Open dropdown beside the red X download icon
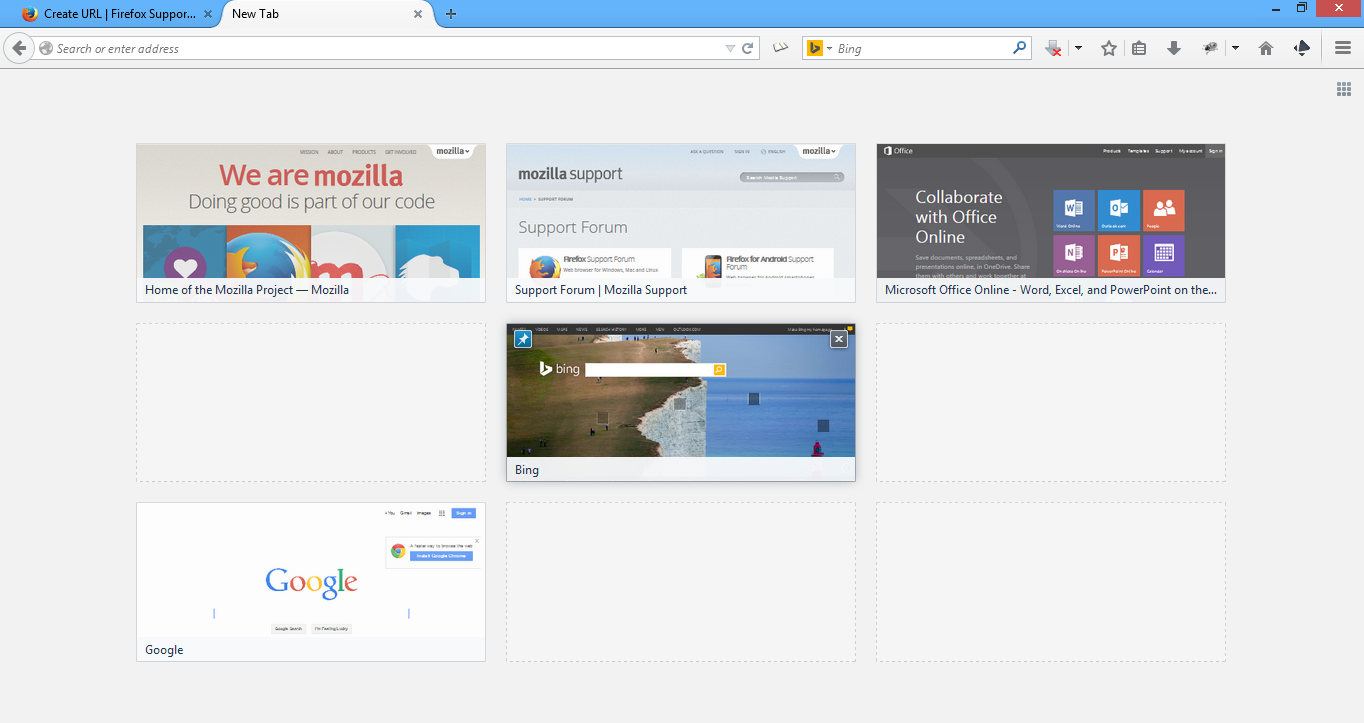 tap(1078, 48)
